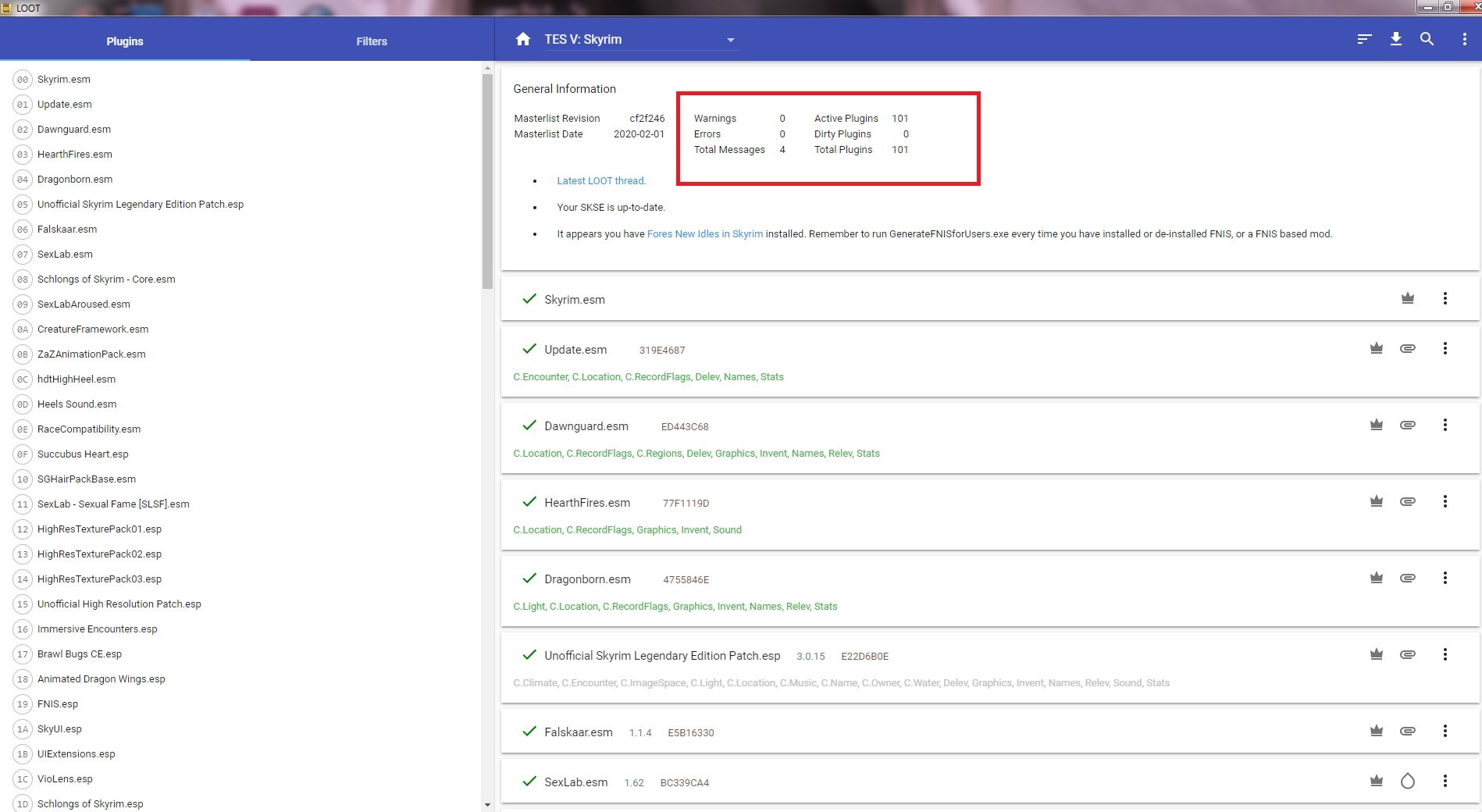Click the update masterlist download icon

coord(1396,40)
